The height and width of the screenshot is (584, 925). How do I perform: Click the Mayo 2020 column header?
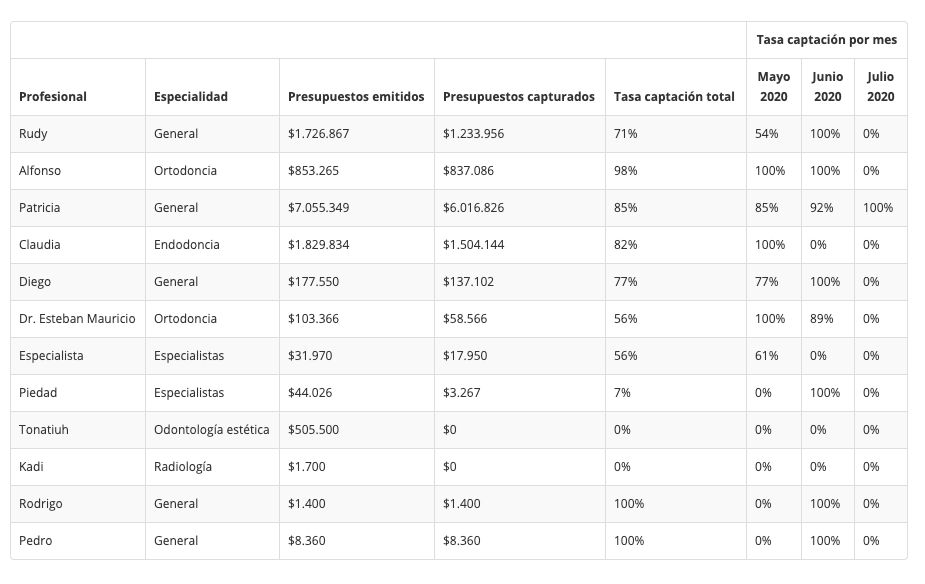[x=773, y=87]
